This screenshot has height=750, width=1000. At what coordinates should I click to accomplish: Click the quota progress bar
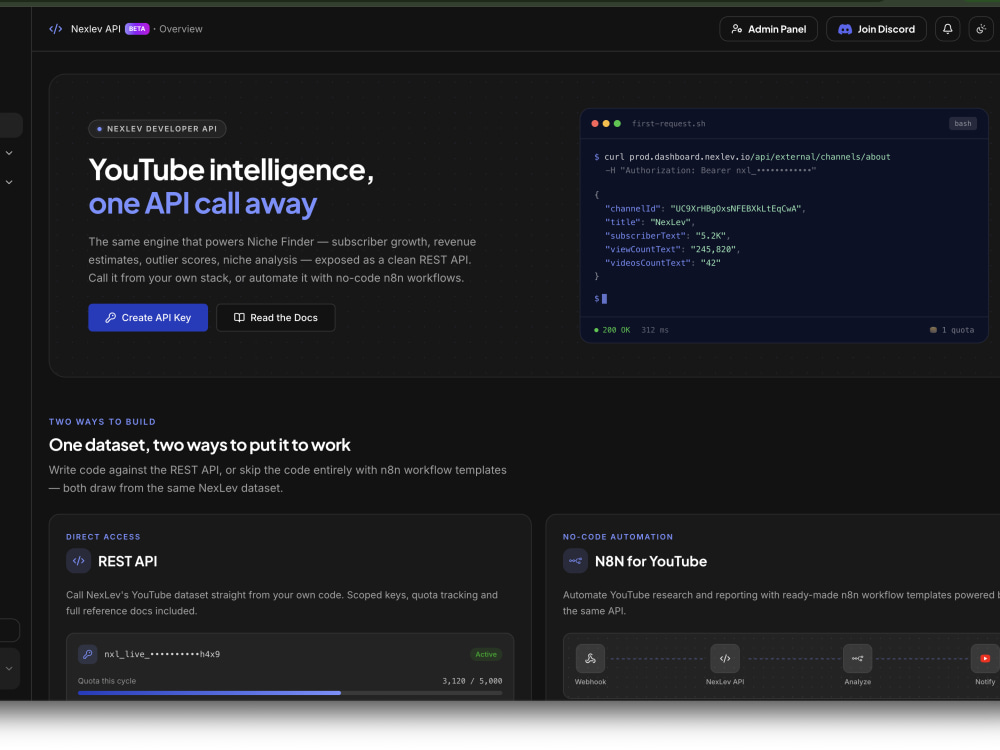click(x=290, y=693)
